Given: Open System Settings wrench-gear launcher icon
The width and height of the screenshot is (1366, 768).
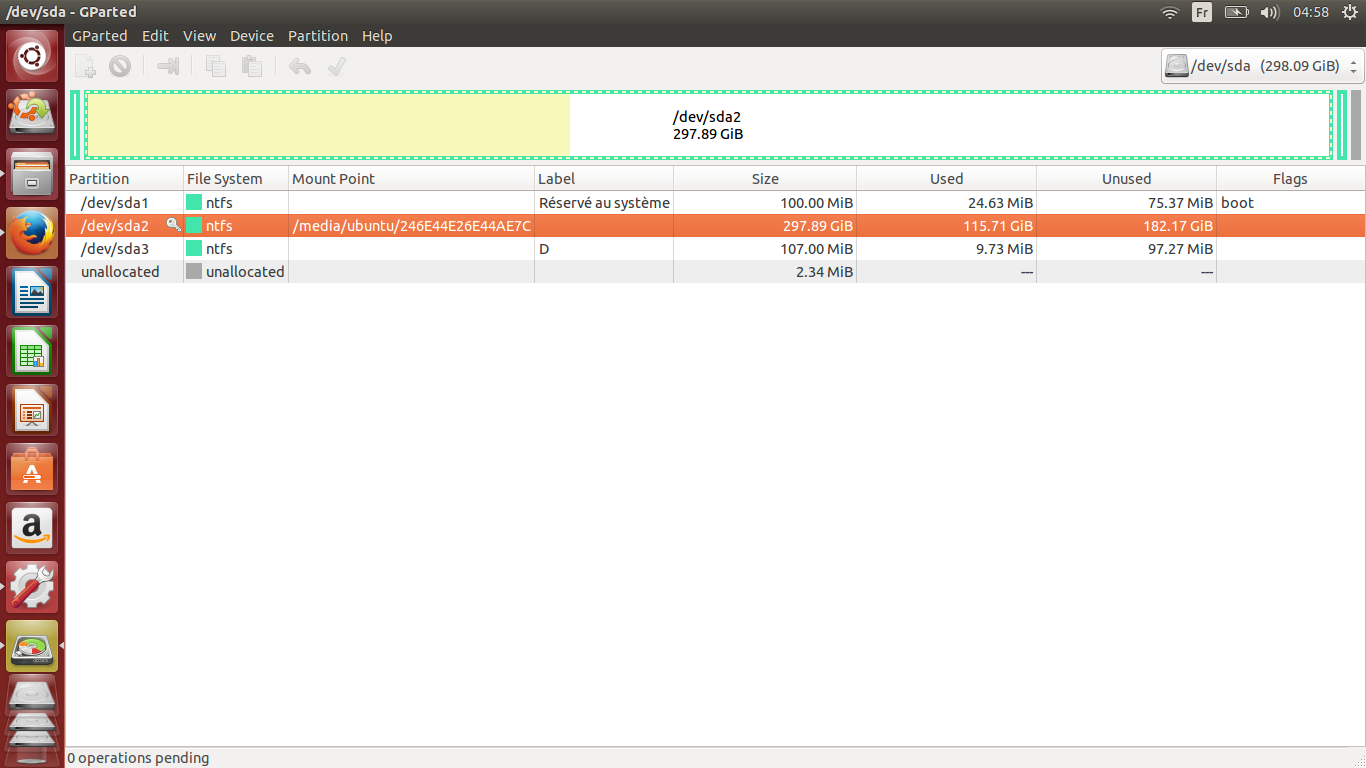Looking at the screenshot, I should (x=33, y=587).
